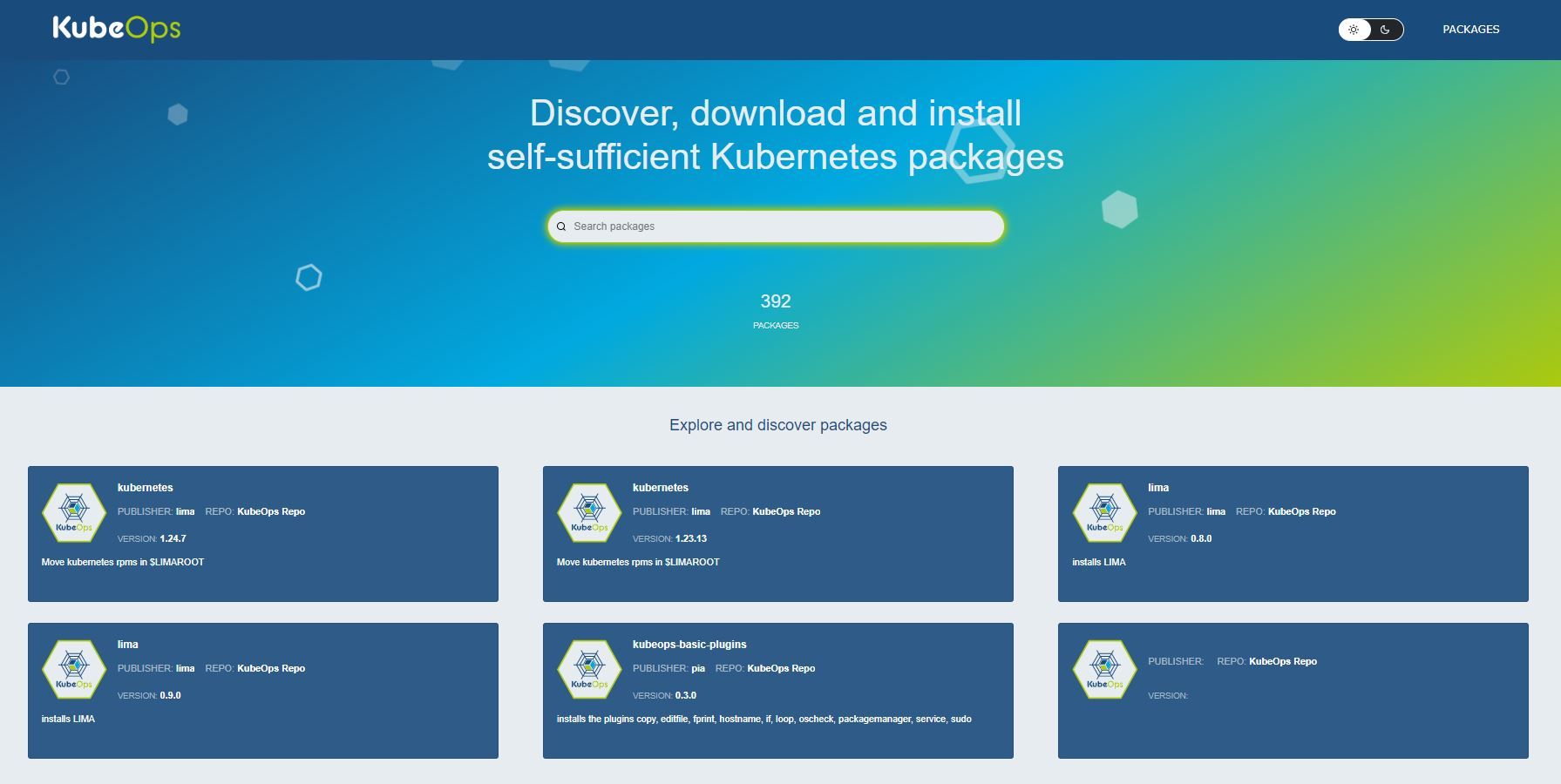Click the KubeOps logo in header
The image size is (1561, 784).
pos(117,29)
